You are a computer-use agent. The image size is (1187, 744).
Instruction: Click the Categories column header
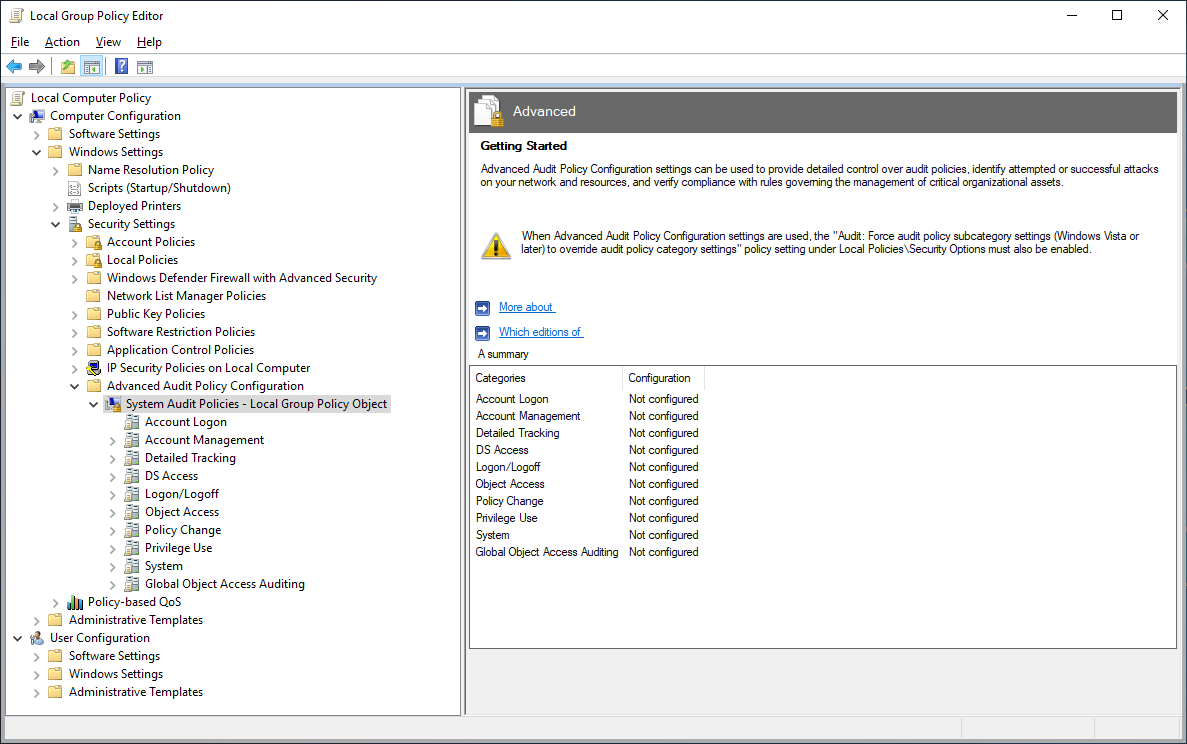tap(546, 378)
